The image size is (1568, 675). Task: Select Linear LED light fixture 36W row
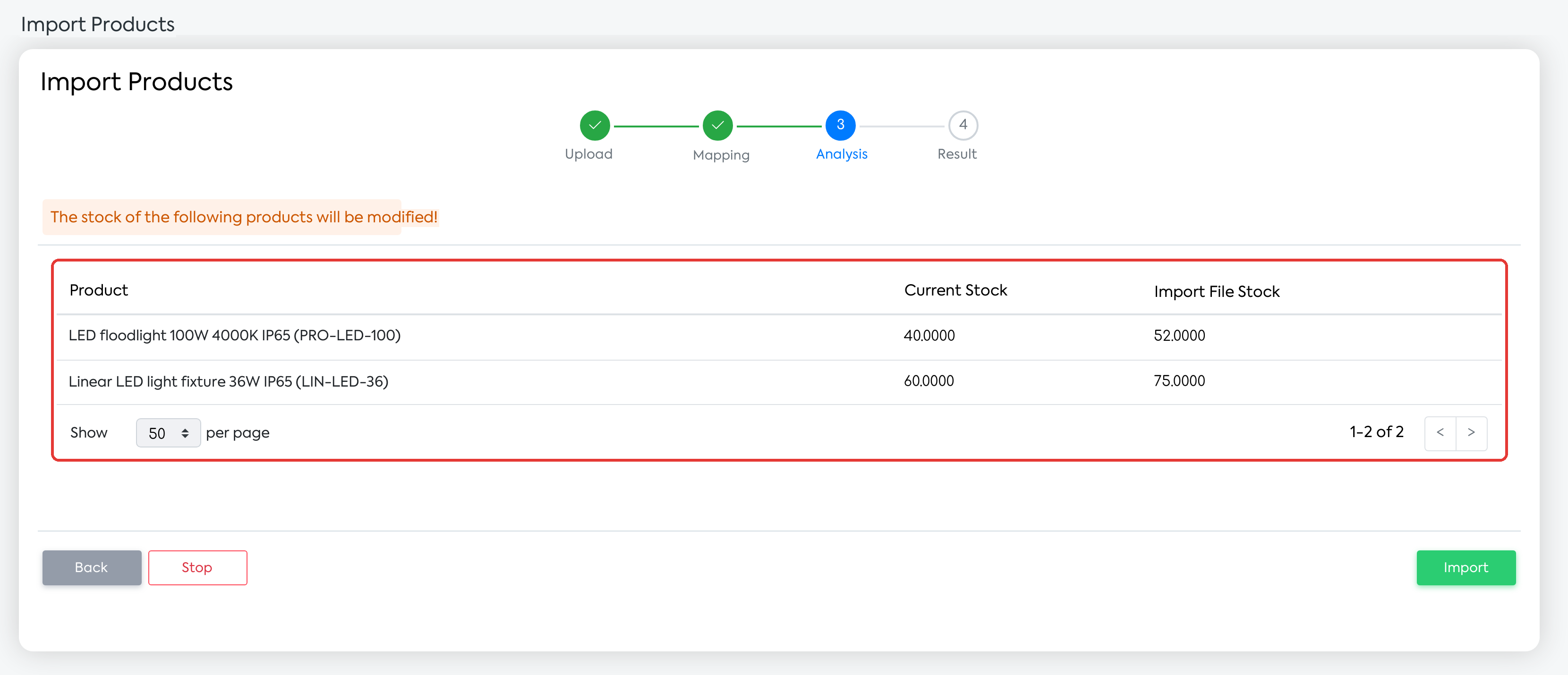click(779, 382)
